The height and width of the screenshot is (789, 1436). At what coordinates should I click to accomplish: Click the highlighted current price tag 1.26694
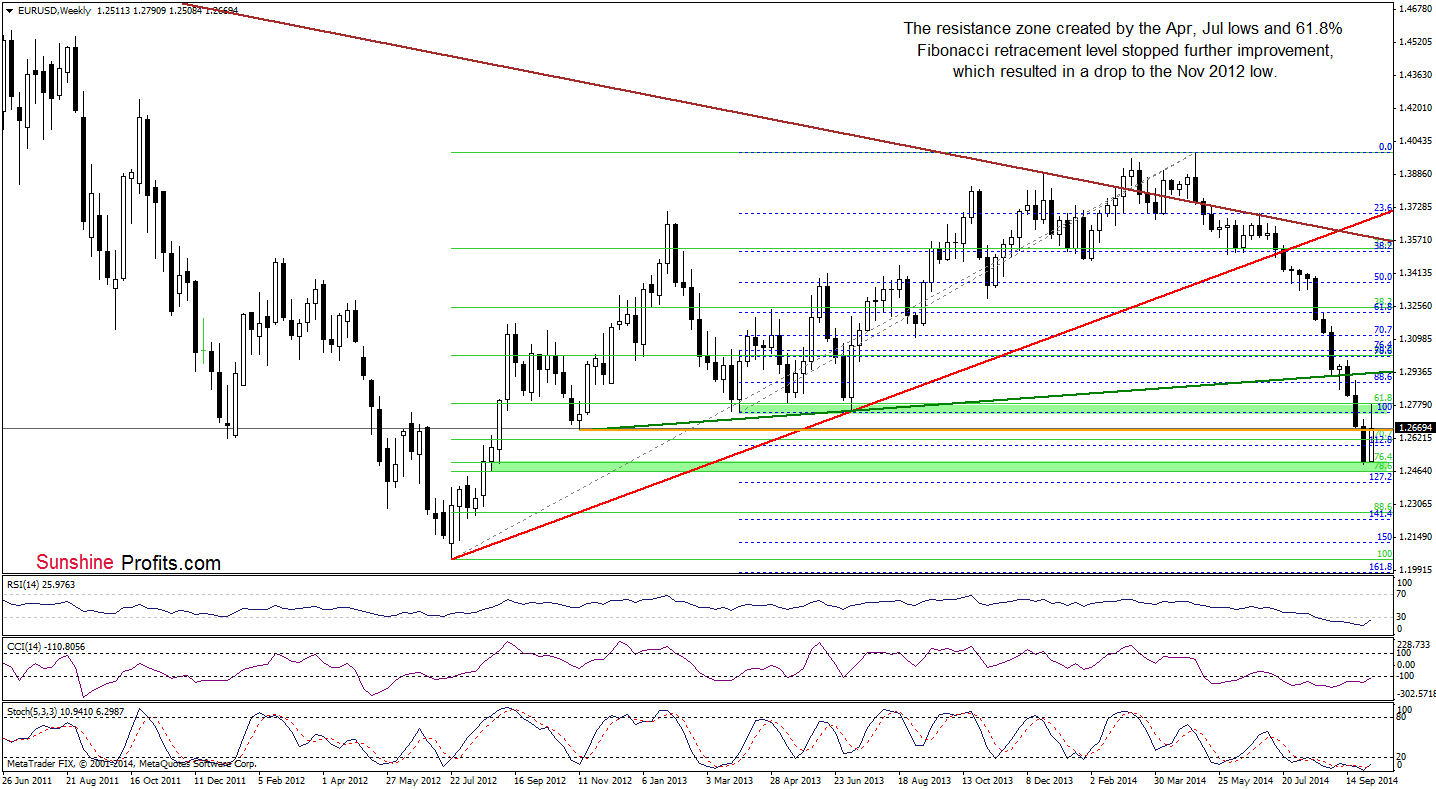click(1415, 427)
